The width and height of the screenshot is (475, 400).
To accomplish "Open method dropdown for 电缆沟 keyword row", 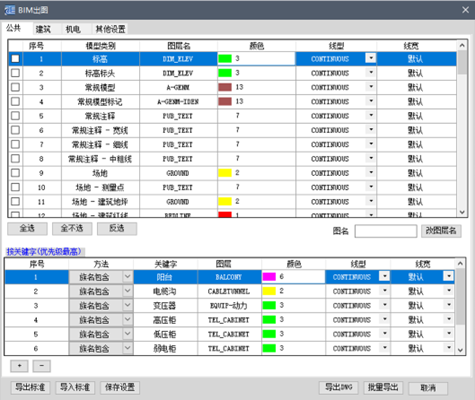I will 127,291.
